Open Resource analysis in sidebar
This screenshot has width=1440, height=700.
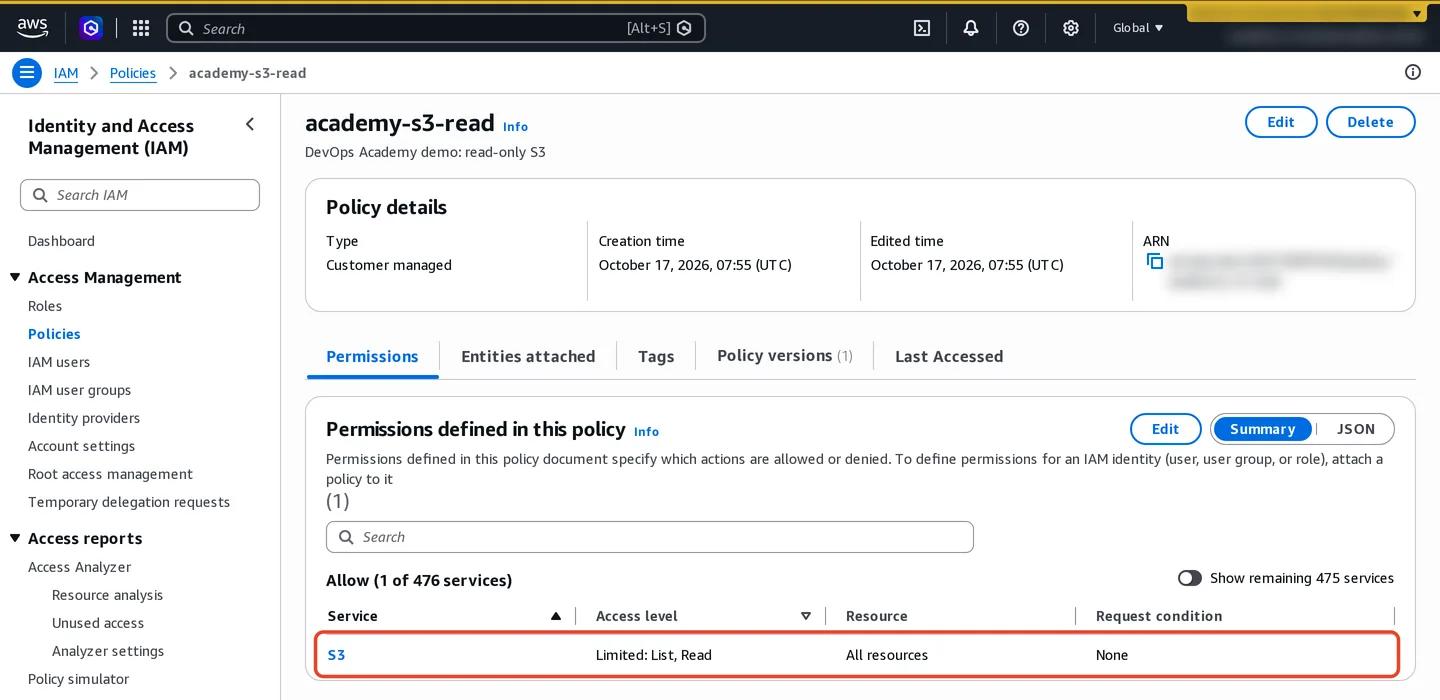click(x=107, y=595)
